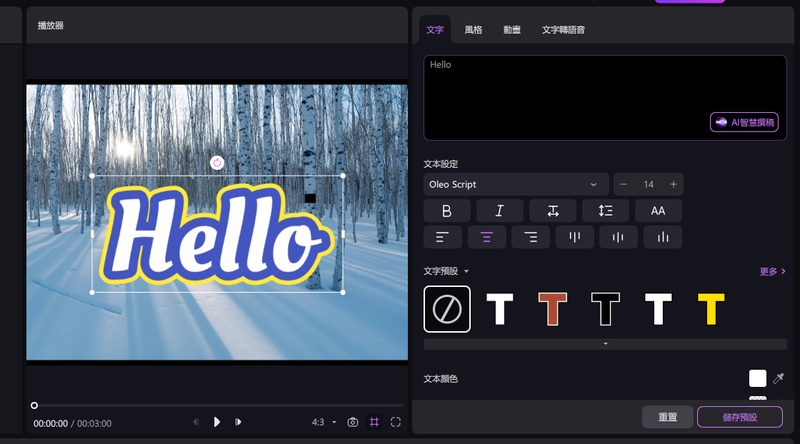
Task: Pick text color with eyedropper
Action: point(779,379)
